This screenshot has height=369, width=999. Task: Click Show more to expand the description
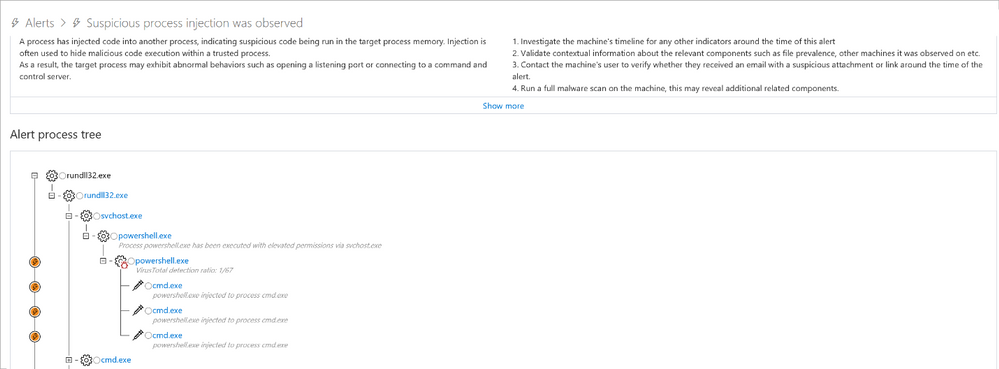tap(503, 106)
